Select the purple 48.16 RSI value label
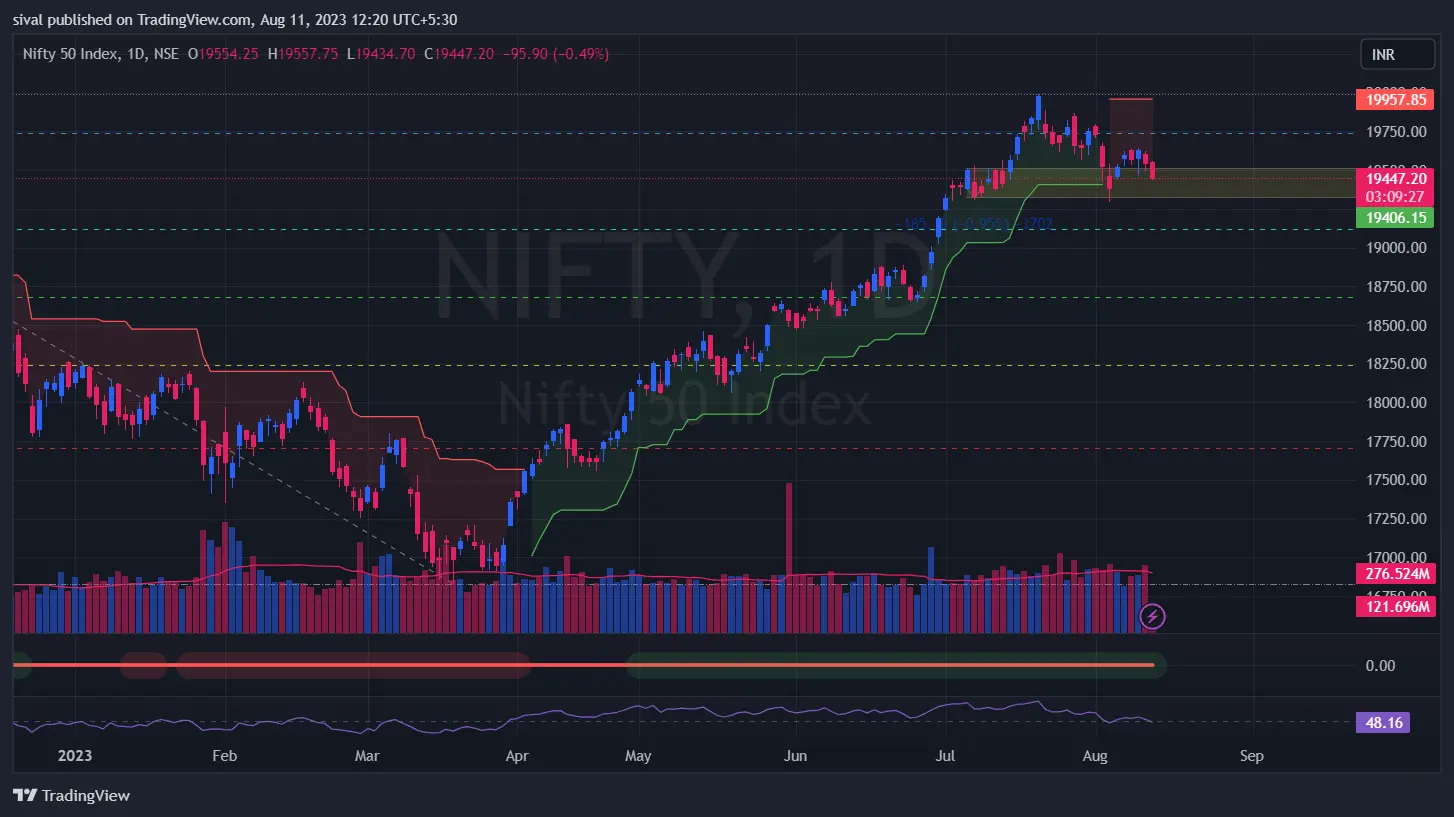Image resolution: width=1454 pixels, height=817 pixels. pos(1383,722)
